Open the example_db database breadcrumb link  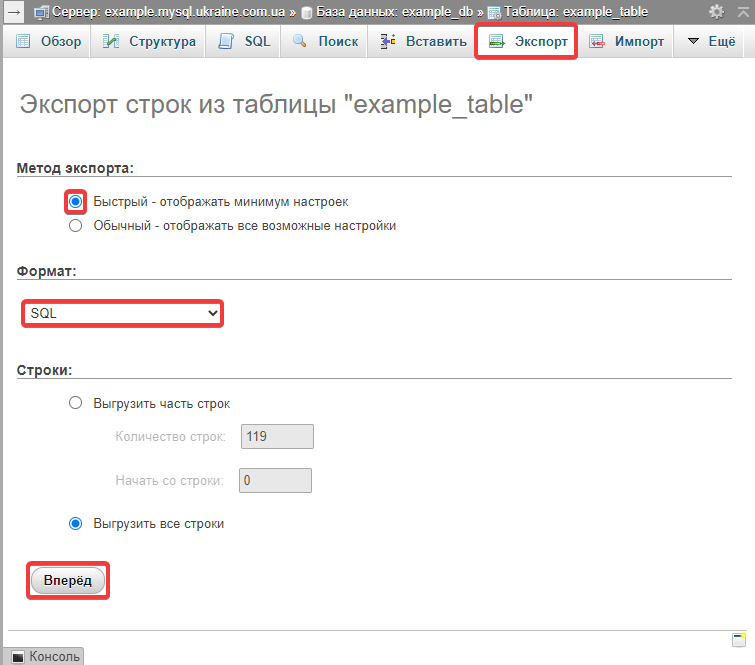[393, 12]
